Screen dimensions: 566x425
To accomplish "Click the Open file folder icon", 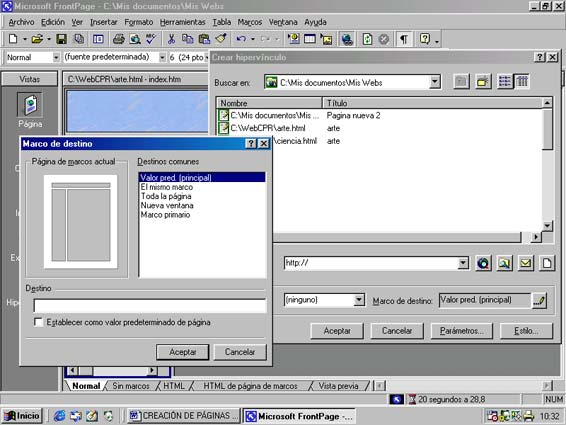I will point(37,39).
